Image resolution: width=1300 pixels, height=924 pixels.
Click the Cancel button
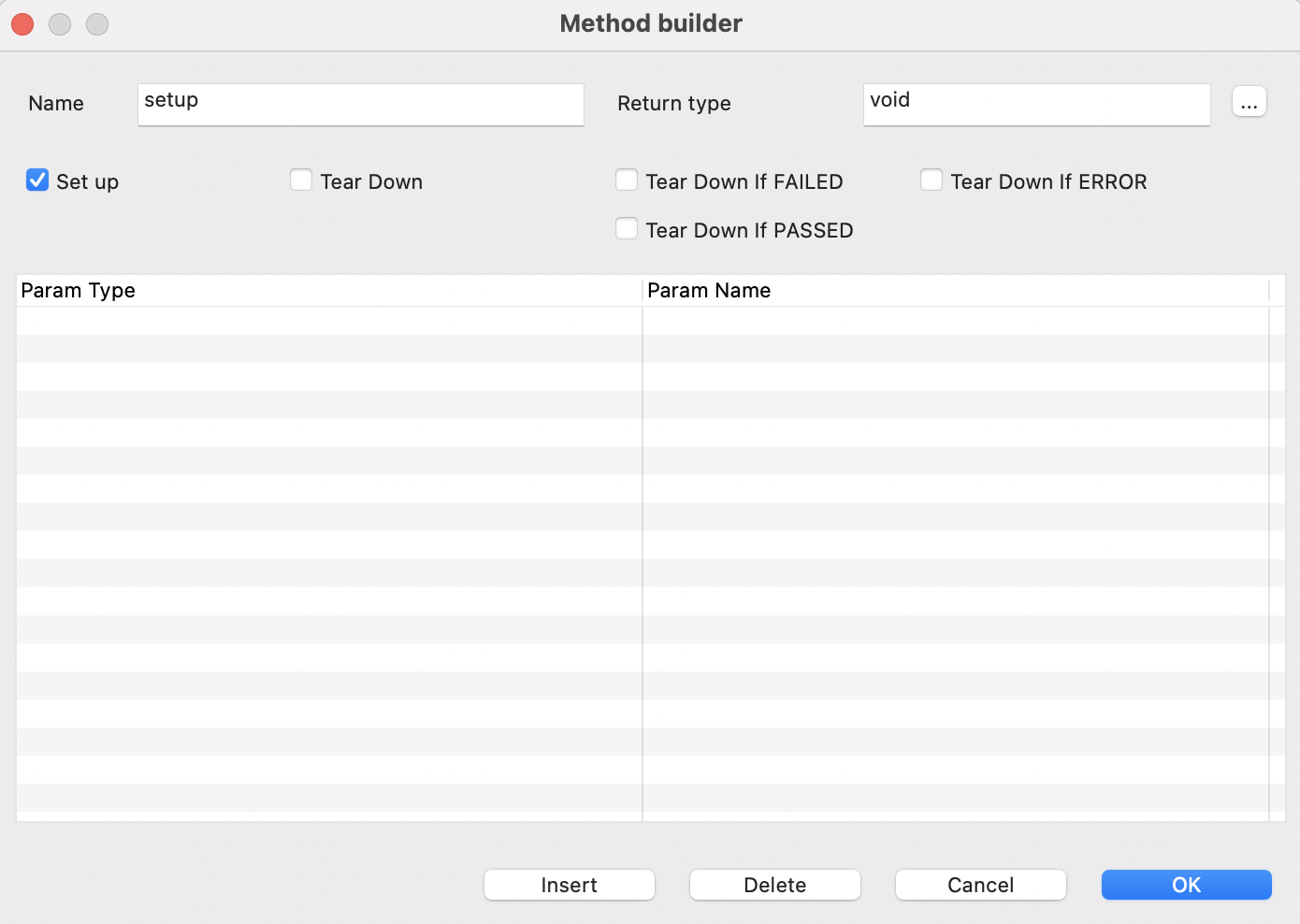tap(980, 885)
